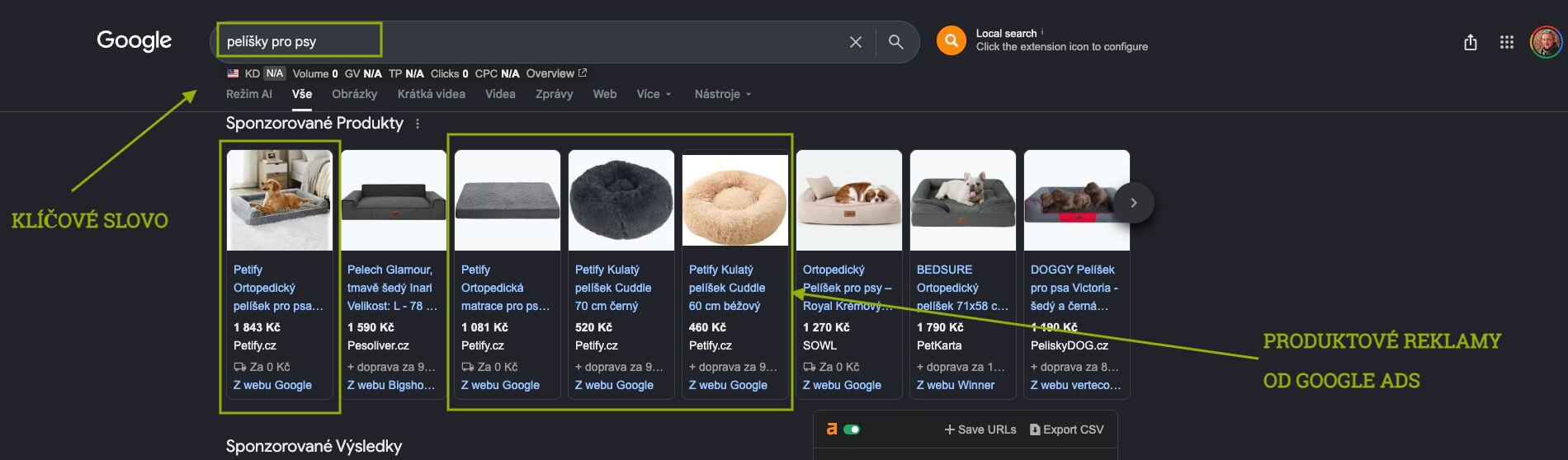Click the PetKarta seller name
The height and width of the screenshot is (460, 1568).
(939, 345)
